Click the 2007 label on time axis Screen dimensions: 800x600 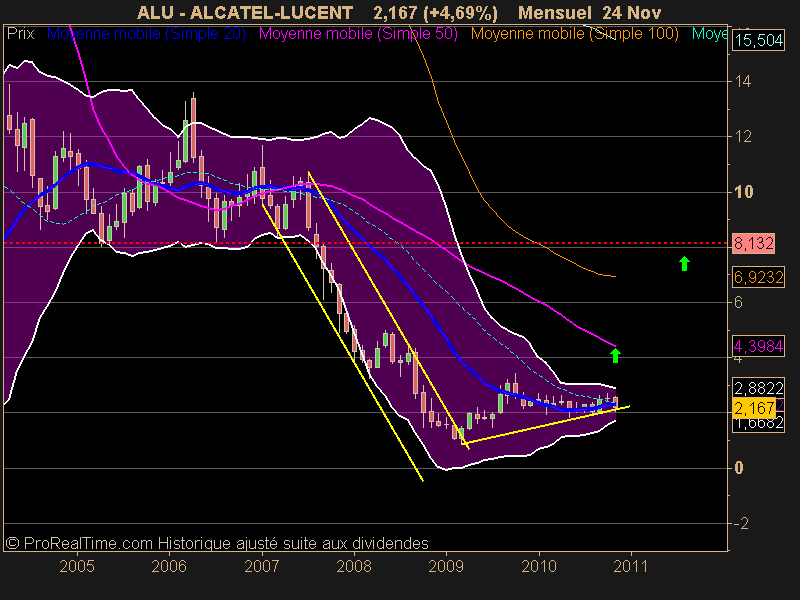click(262, 566)
